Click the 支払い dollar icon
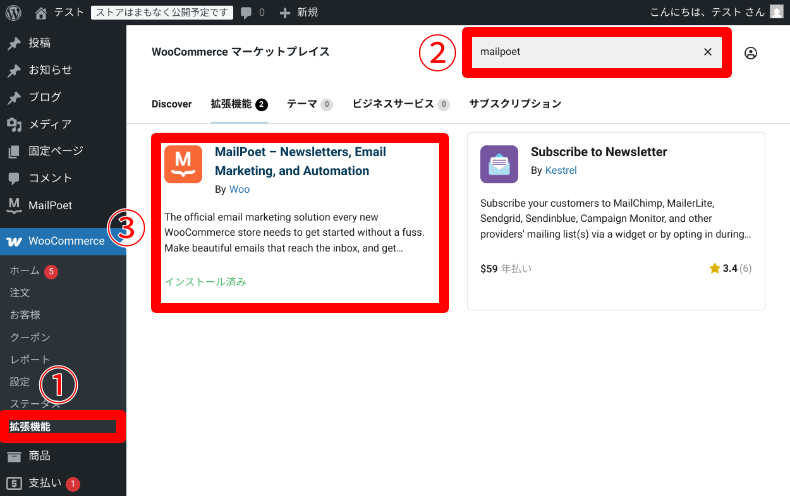790x496 pixels. [x=14, y=484]
